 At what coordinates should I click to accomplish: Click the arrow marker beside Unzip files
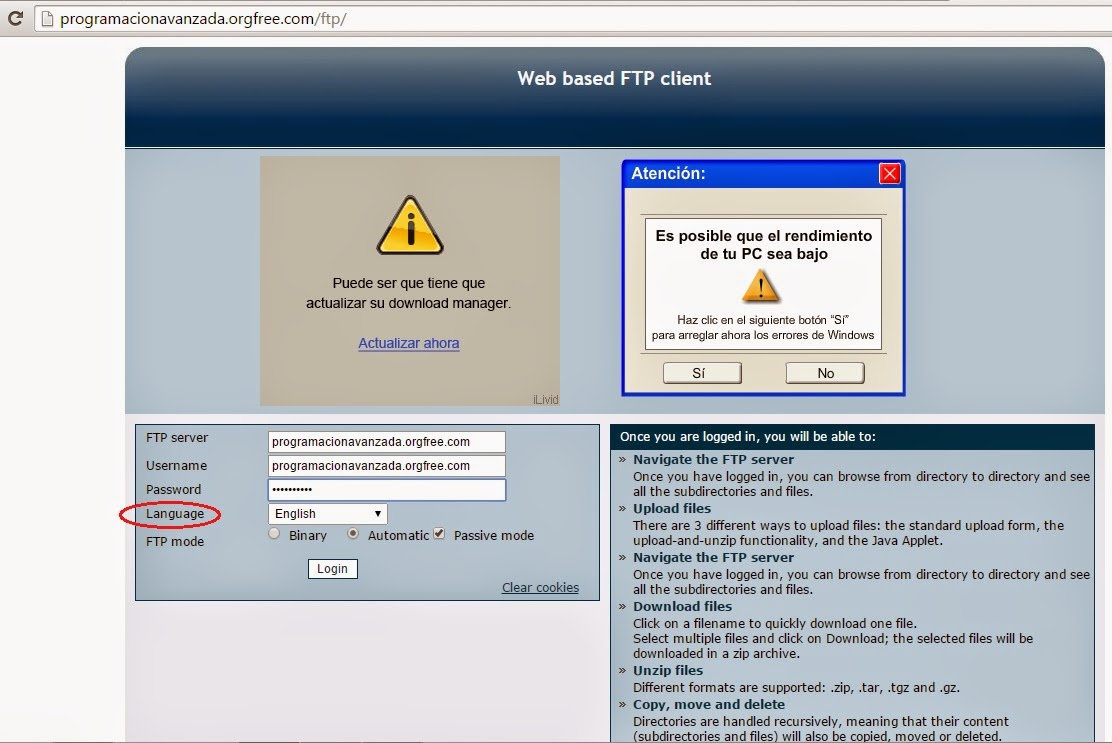point(620,671)
